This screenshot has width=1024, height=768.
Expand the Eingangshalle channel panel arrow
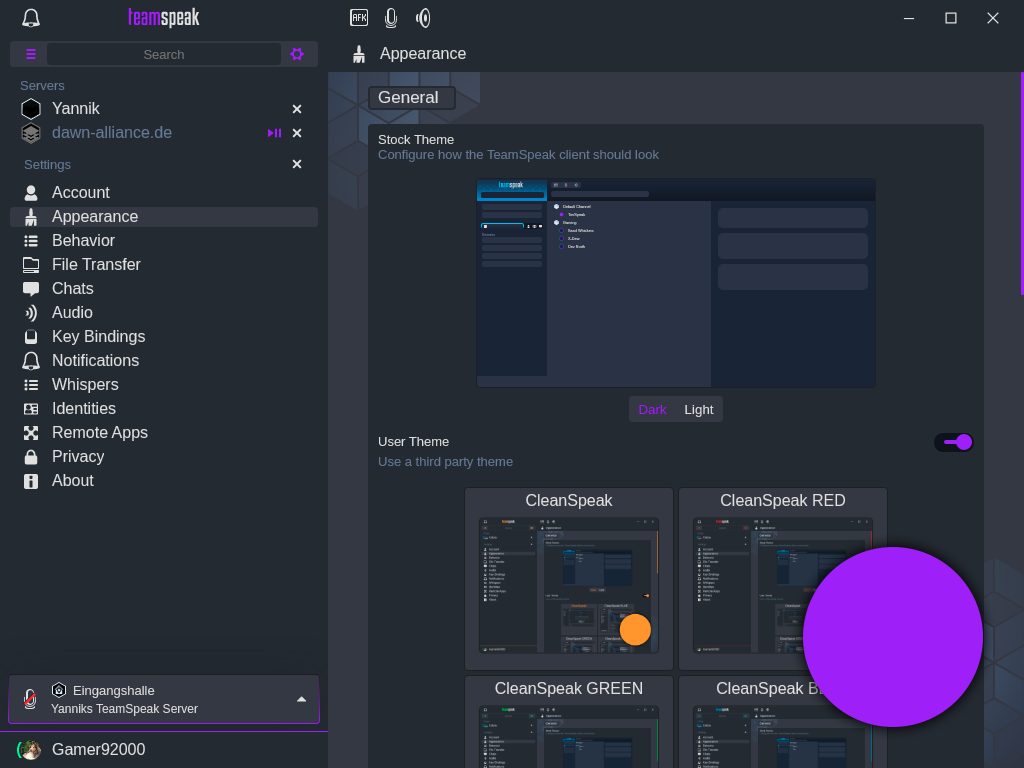coord(302,699)
